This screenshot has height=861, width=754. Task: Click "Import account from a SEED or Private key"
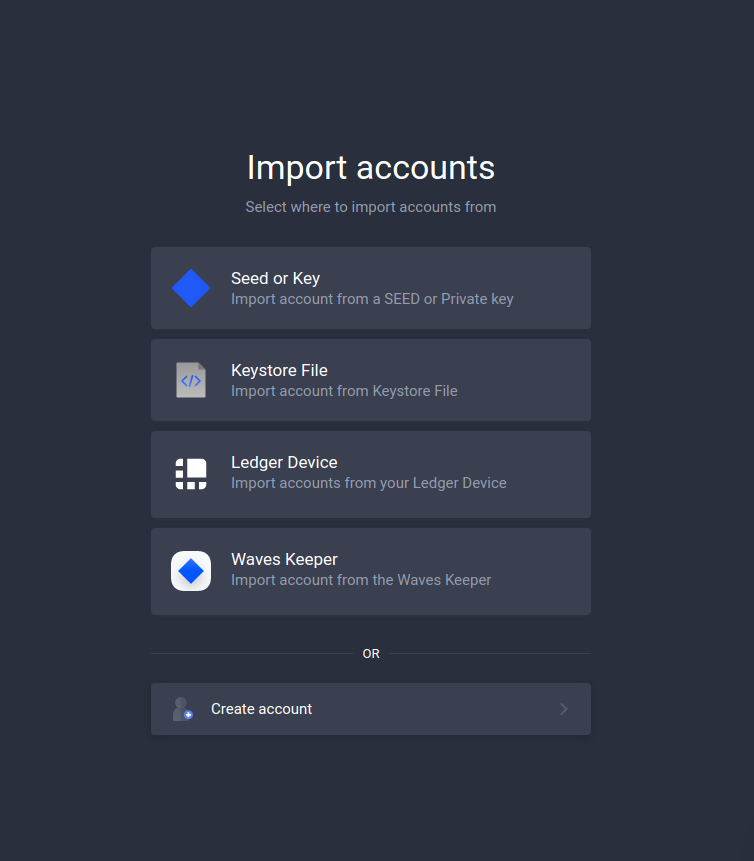(372, 299)
